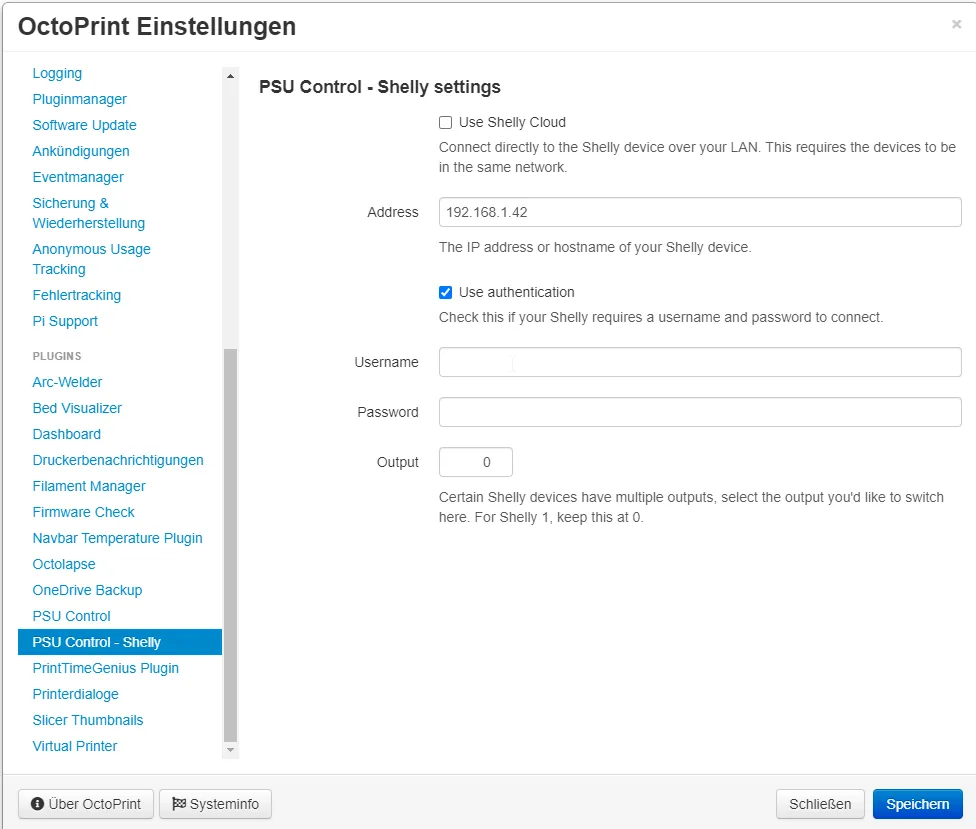Select Druckerbenachrichtigungen entry

click(118, 461)
